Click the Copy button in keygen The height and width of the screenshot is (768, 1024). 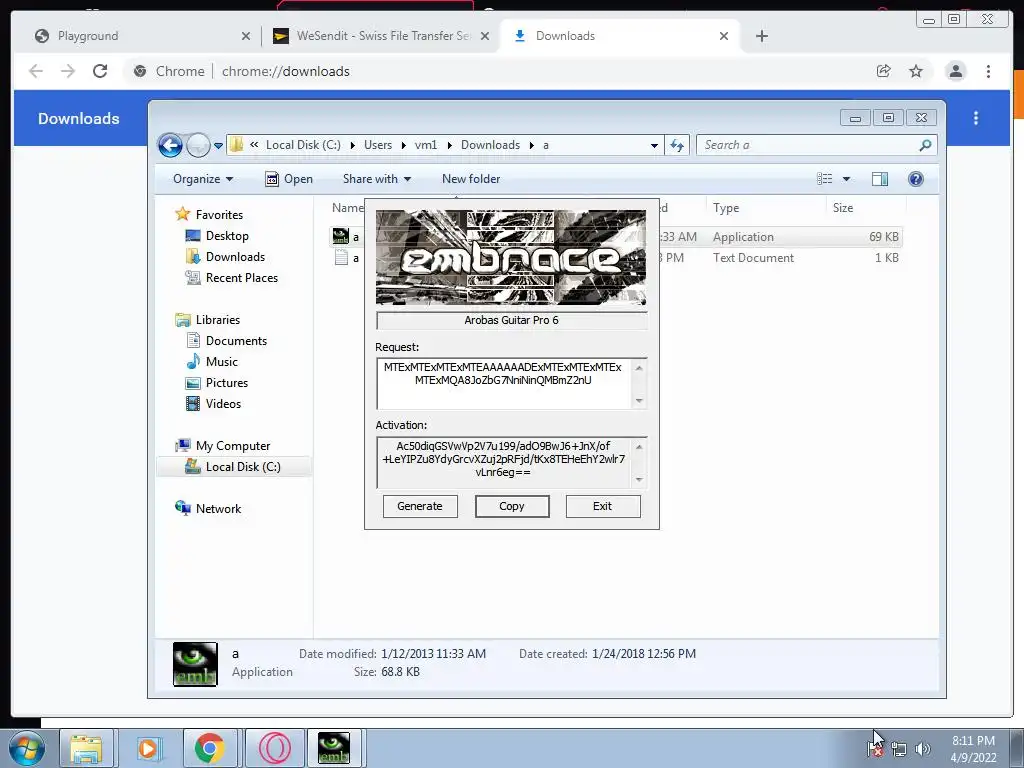click(x=512, y=506)
